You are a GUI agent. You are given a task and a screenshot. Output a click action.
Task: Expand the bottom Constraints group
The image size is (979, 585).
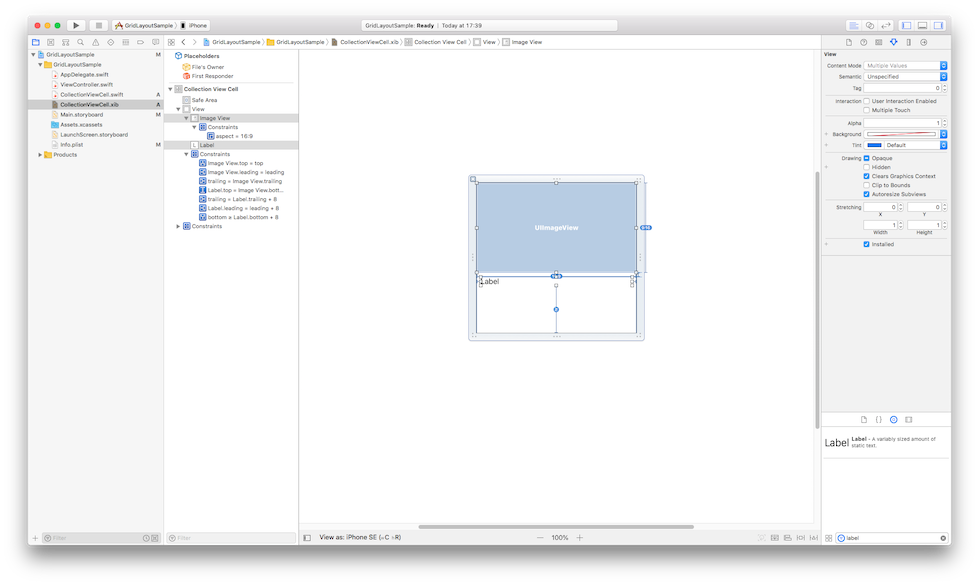tap(178, 227)
